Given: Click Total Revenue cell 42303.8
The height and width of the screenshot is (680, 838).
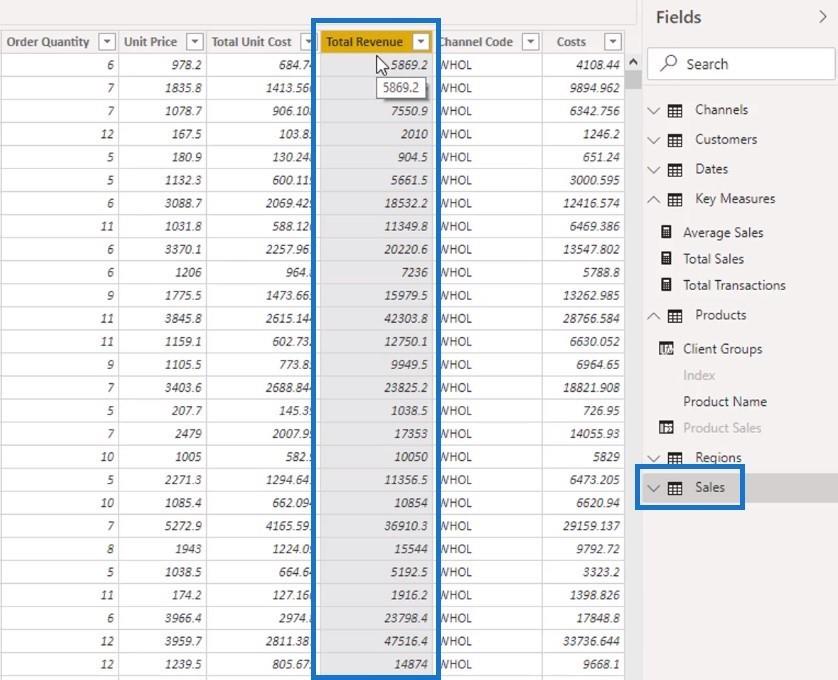Looking at the screenshot, I should pyautogui.click(x=376, y=319).
